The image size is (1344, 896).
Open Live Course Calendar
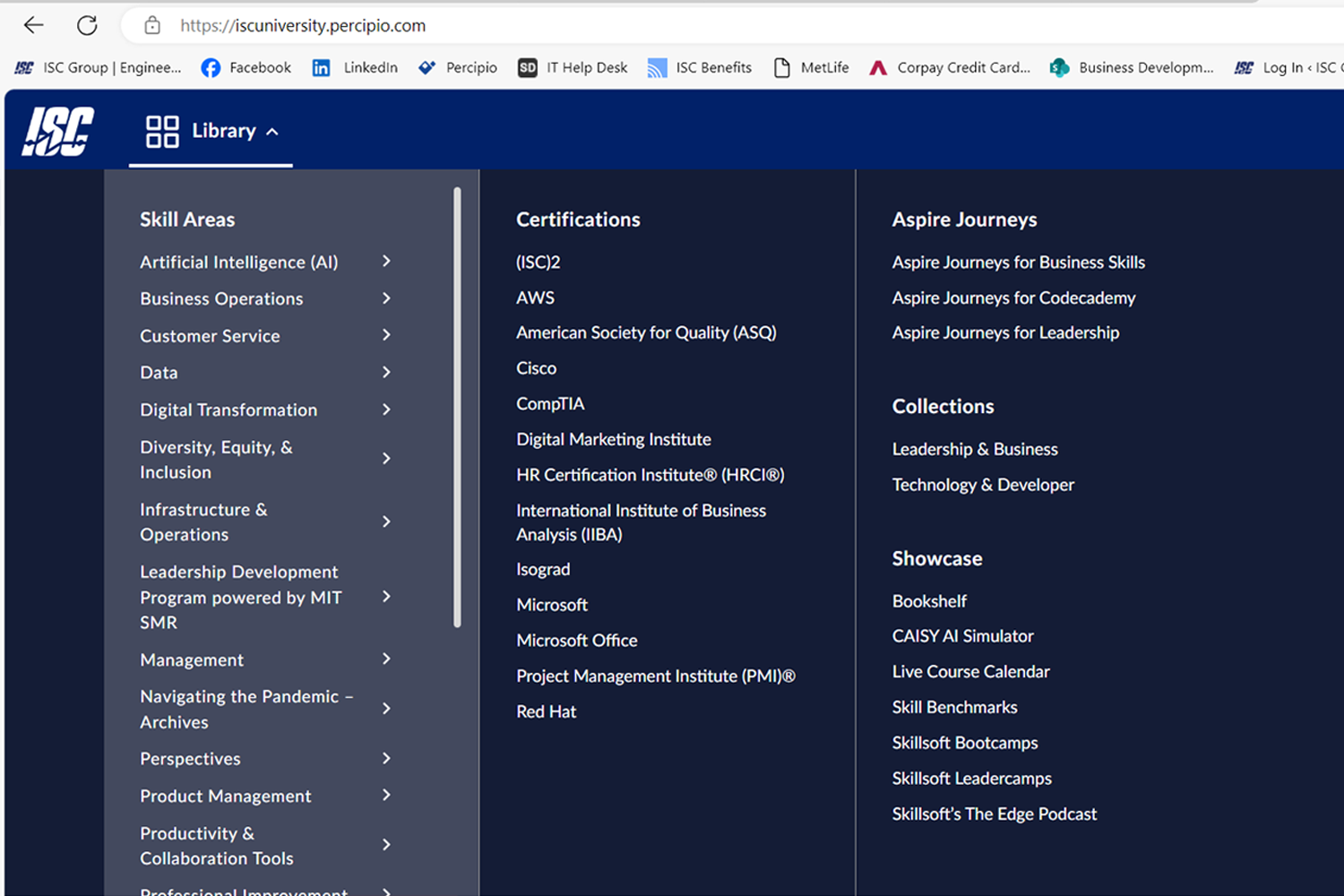[x=970, y=672]
